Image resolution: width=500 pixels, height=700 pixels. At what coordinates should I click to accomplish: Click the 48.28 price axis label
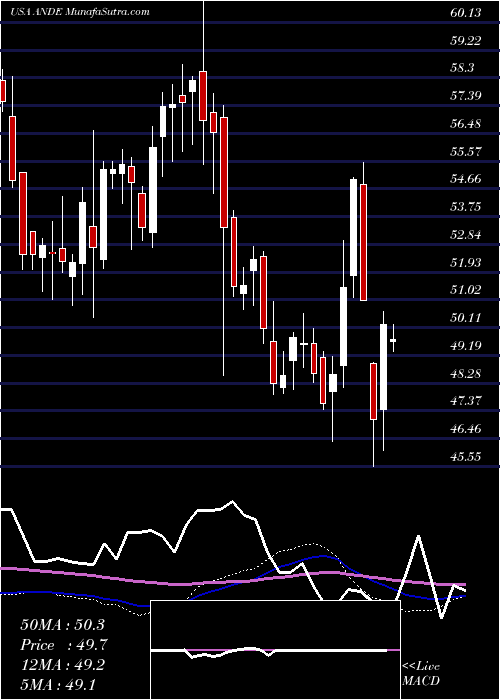466,374
